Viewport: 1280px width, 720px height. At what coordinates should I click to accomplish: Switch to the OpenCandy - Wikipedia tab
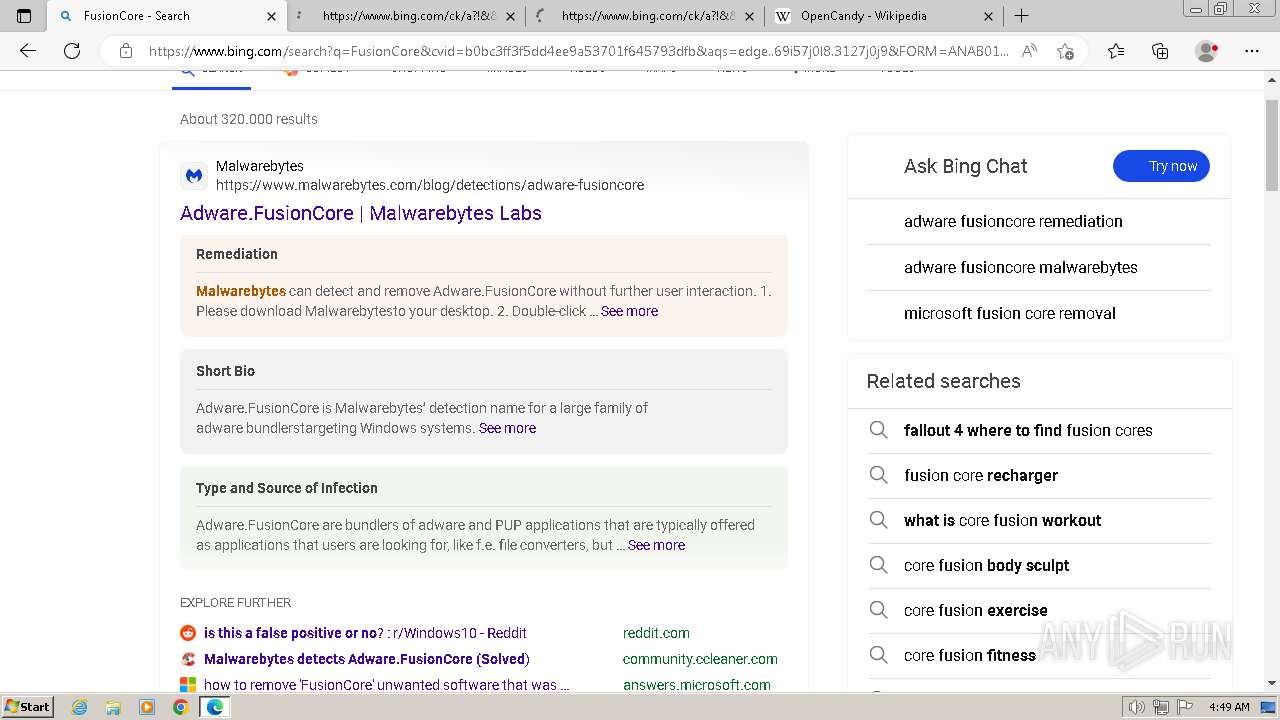[x=886, y=16]
